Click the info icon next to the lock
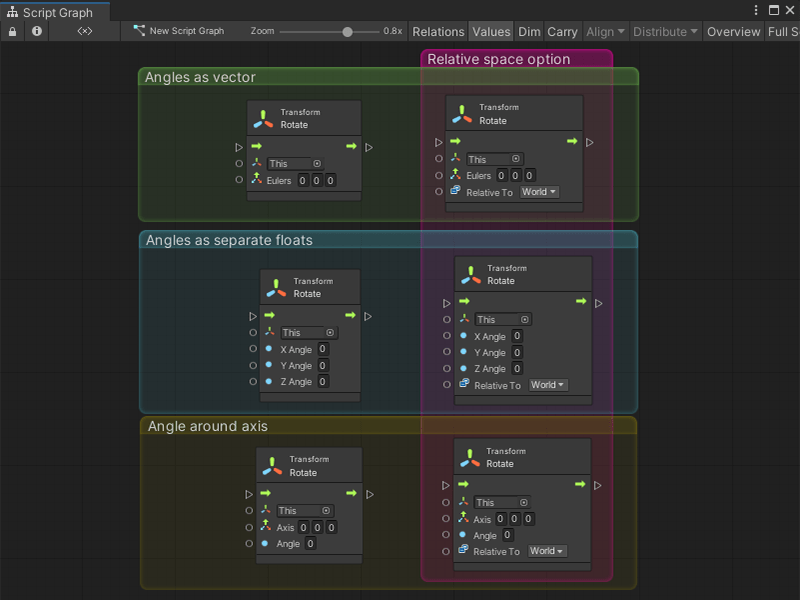This screenshot has height=600, width=800. click(x=37, y=31)
